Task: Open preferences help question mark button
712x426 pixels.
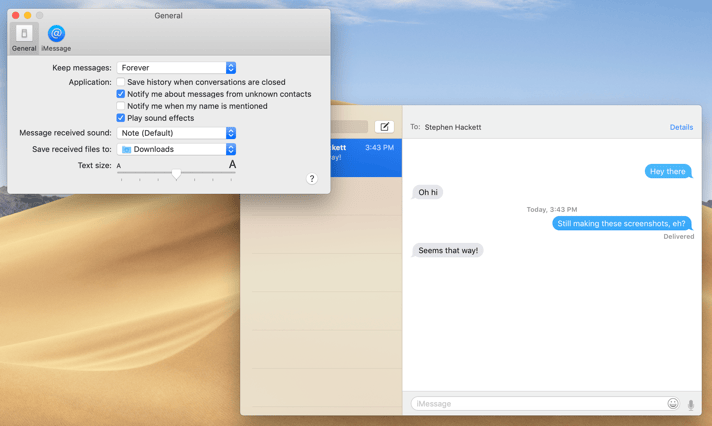Action: (x=312, y=178)
